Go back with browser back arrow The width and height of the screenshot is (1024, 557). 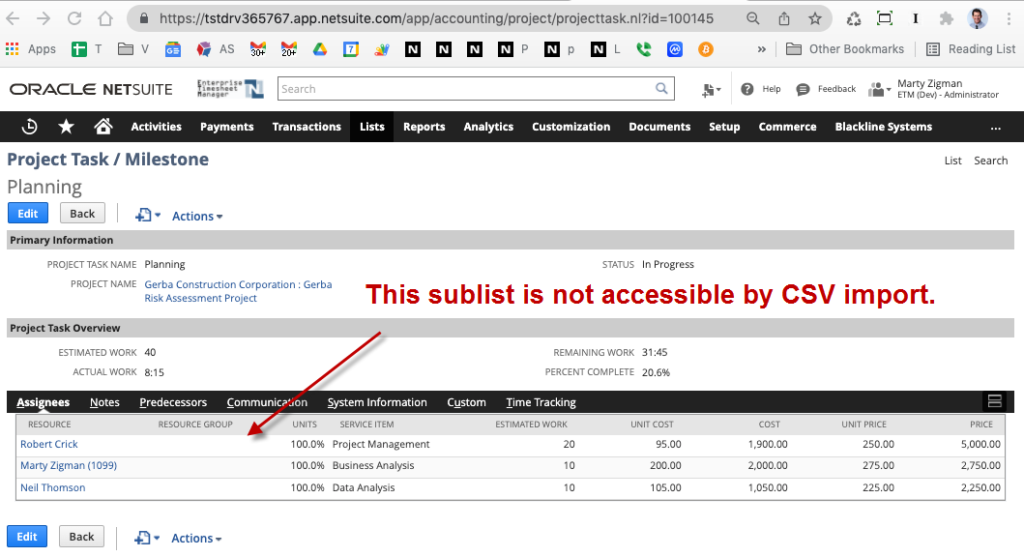point(12,18)
